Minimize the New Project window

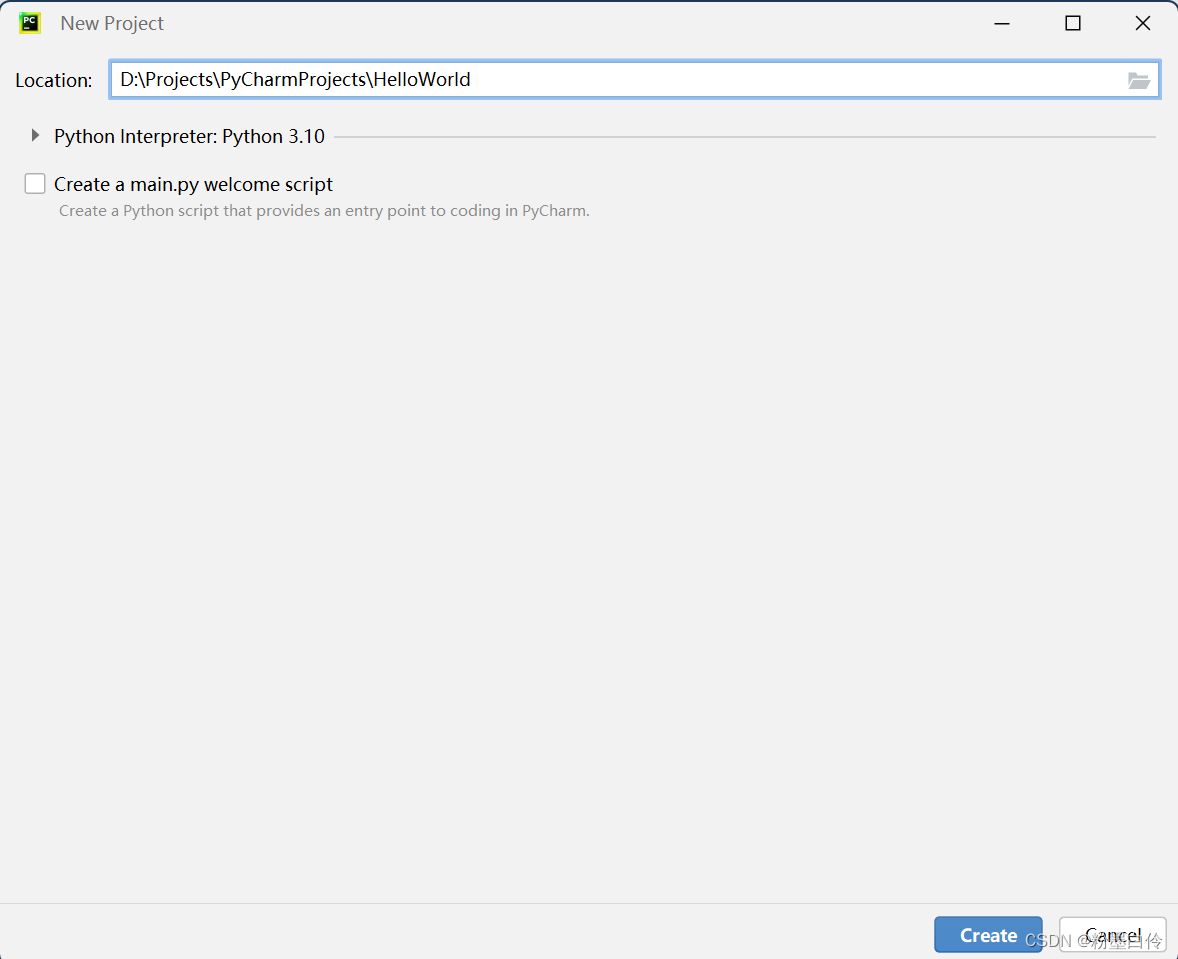1001,23
